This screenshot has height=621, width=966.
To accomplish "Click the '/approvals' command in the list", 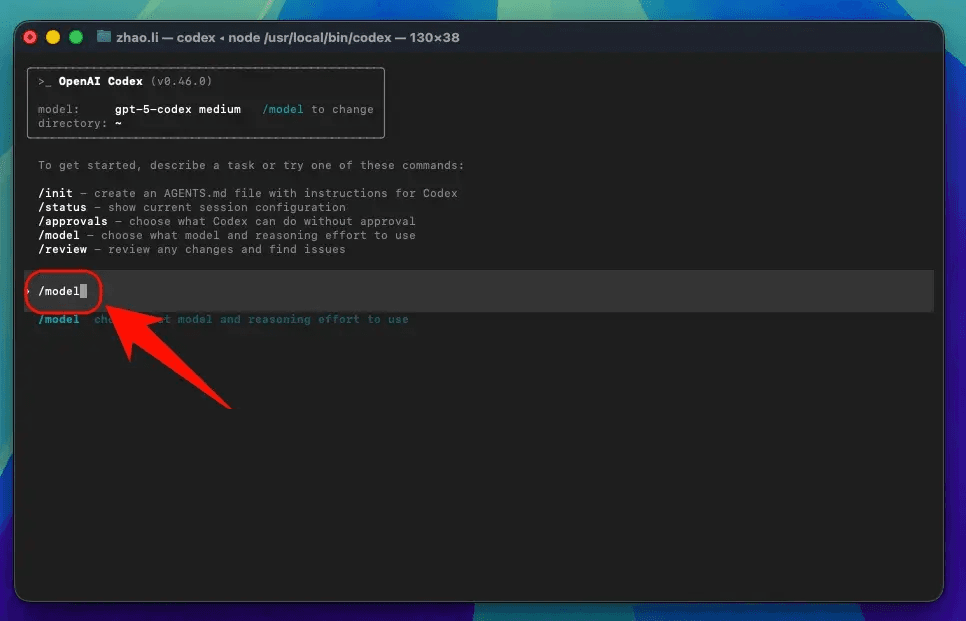I will coord(73,221).
